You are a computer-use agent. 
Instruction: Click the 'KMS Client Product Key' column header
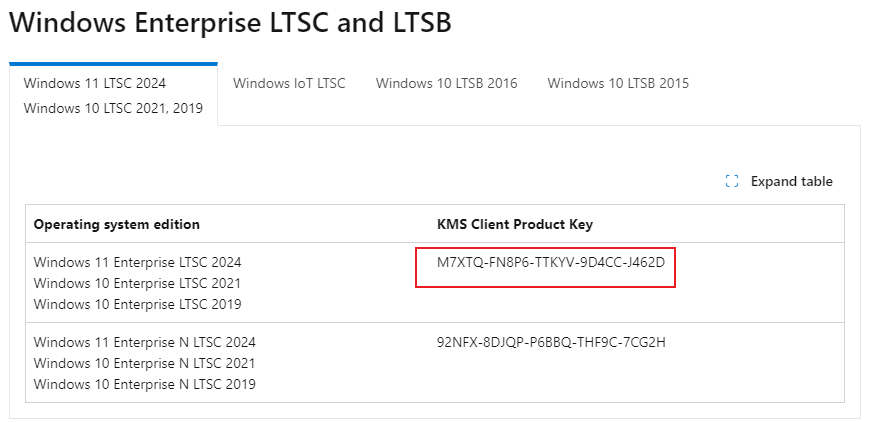(515, 224)
